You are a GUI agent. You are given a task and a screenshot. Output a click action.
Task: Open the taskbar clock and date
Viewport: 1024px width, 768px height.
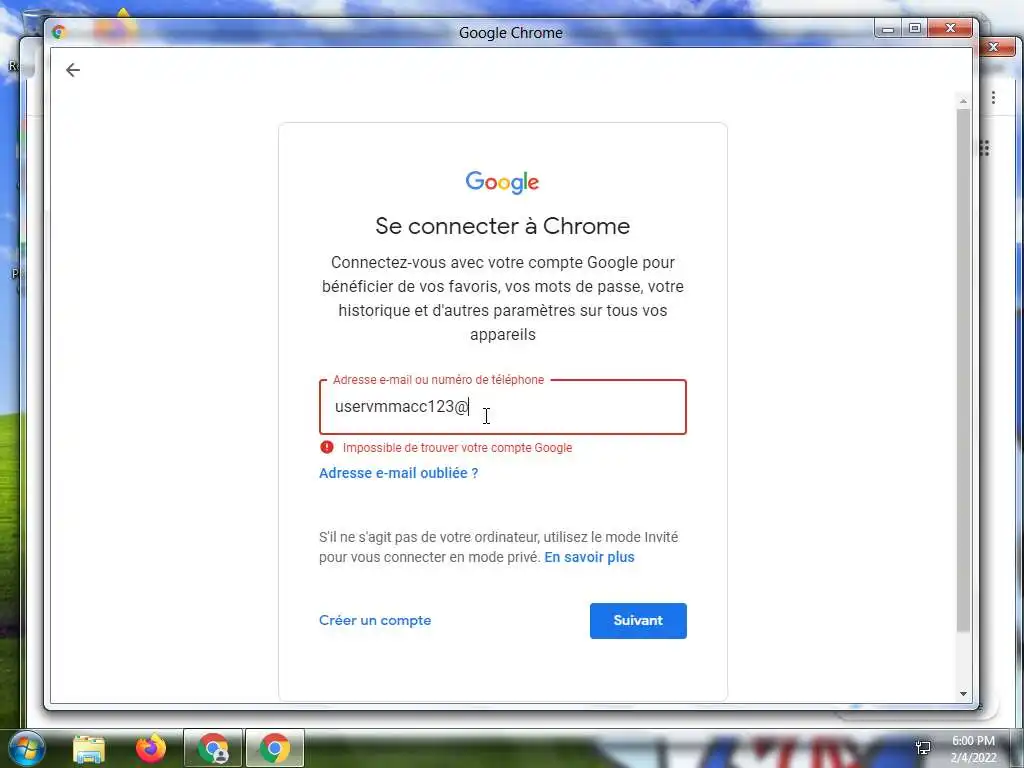click(x=973, y=749)
